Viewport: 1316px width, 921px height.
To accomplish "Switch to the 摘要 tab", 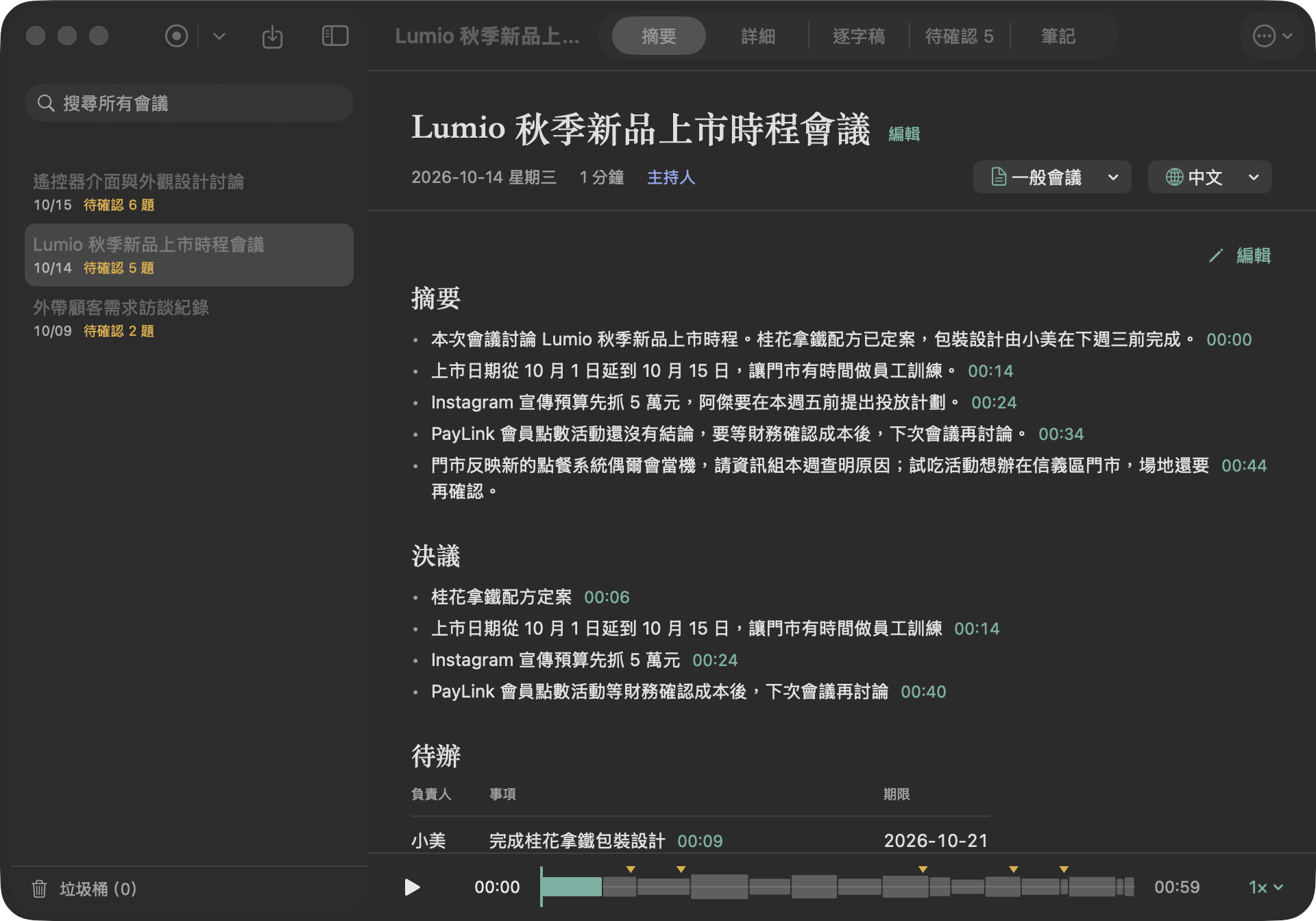I will coord(659,36).
